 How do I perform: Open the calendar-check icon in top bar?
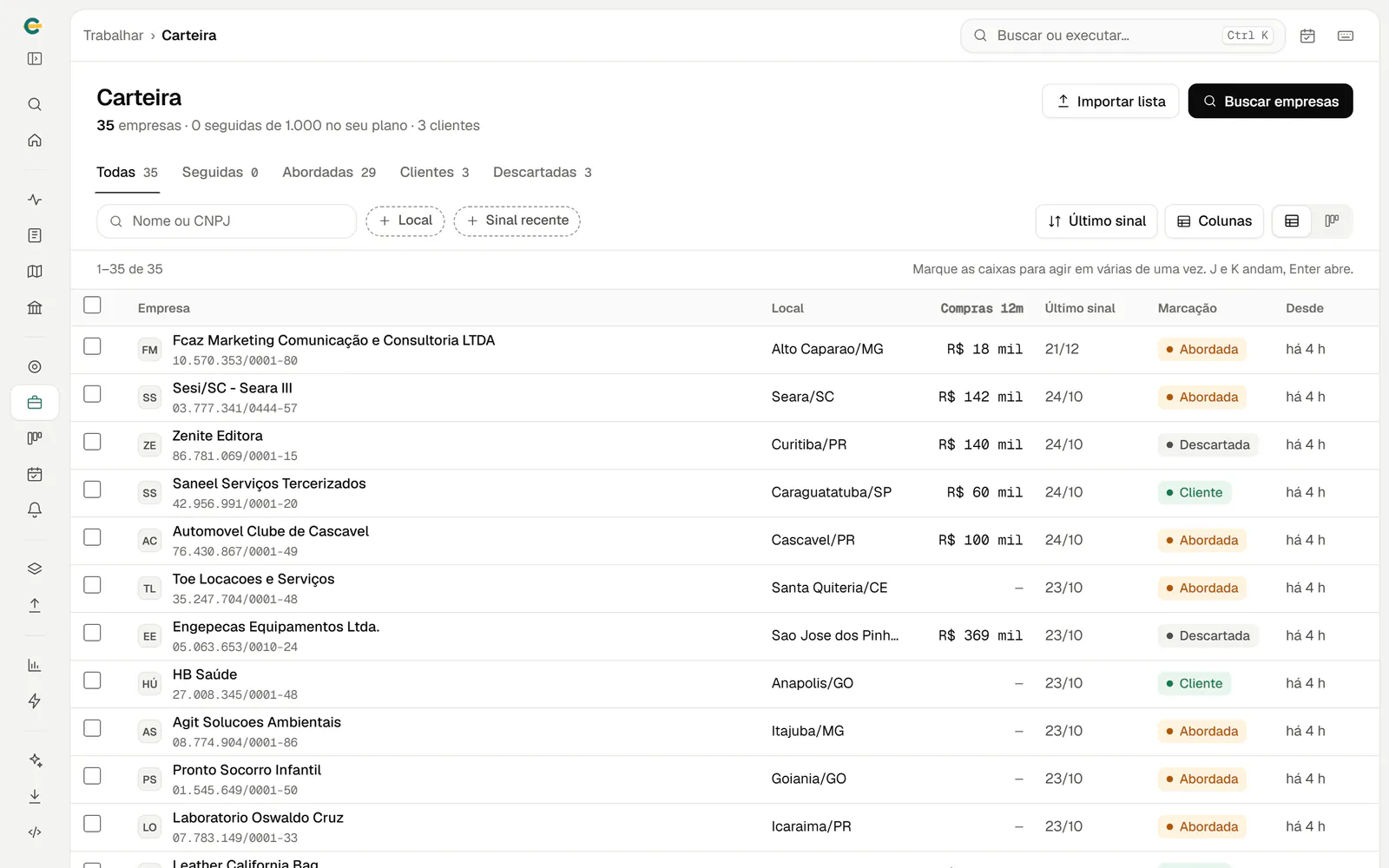[x=1307, y=36]
